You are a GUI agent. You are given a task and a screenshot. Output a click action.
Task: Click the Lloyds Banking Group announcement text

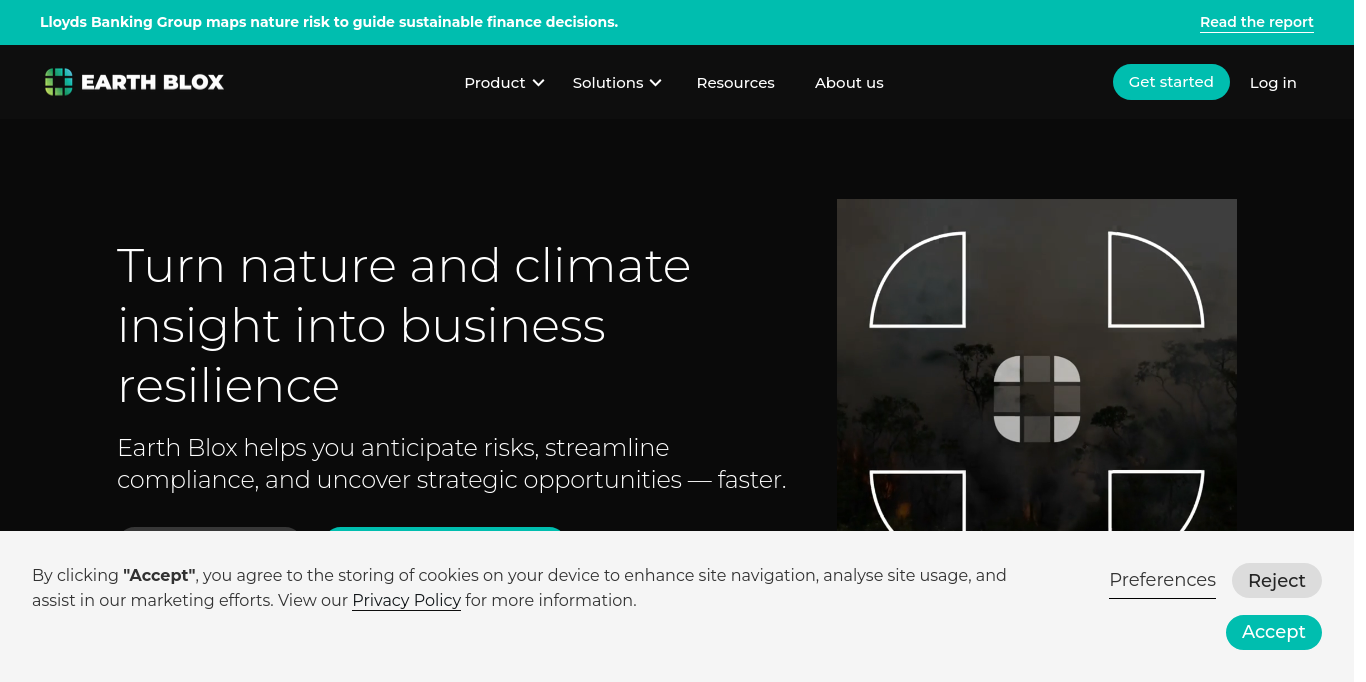pyautogui.click(x=329, y=22)
